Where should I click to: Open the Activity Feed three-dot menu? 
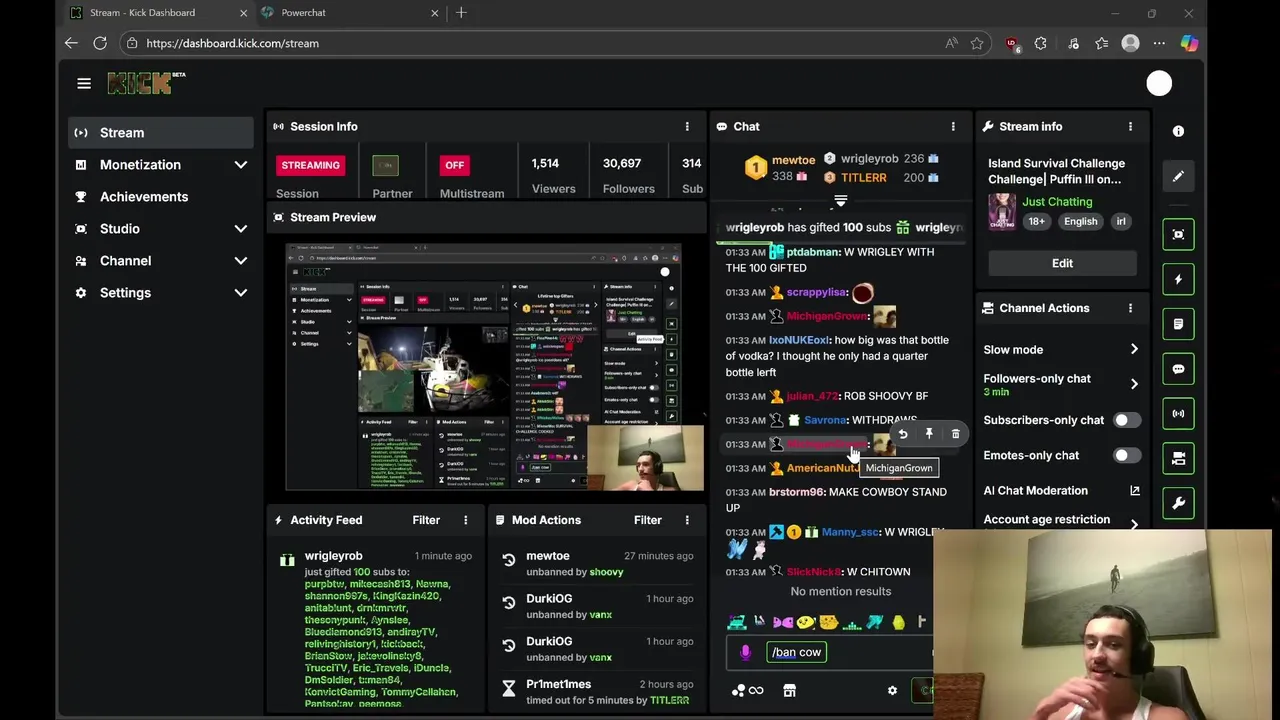[x=465, y=520]
